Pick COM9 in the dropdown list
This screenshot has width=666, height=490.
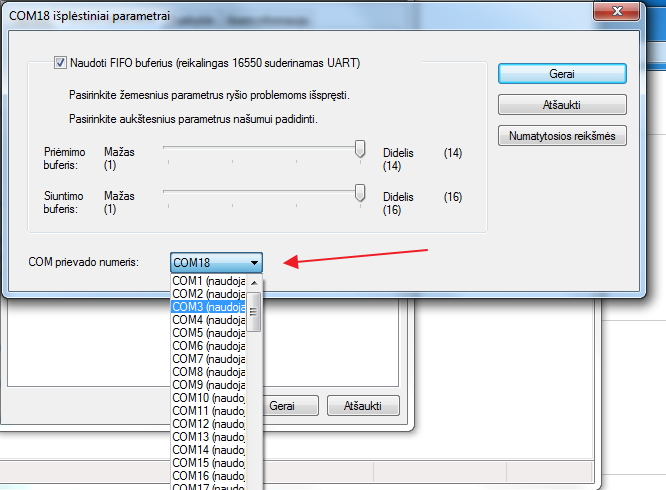(x=209, y=385)
